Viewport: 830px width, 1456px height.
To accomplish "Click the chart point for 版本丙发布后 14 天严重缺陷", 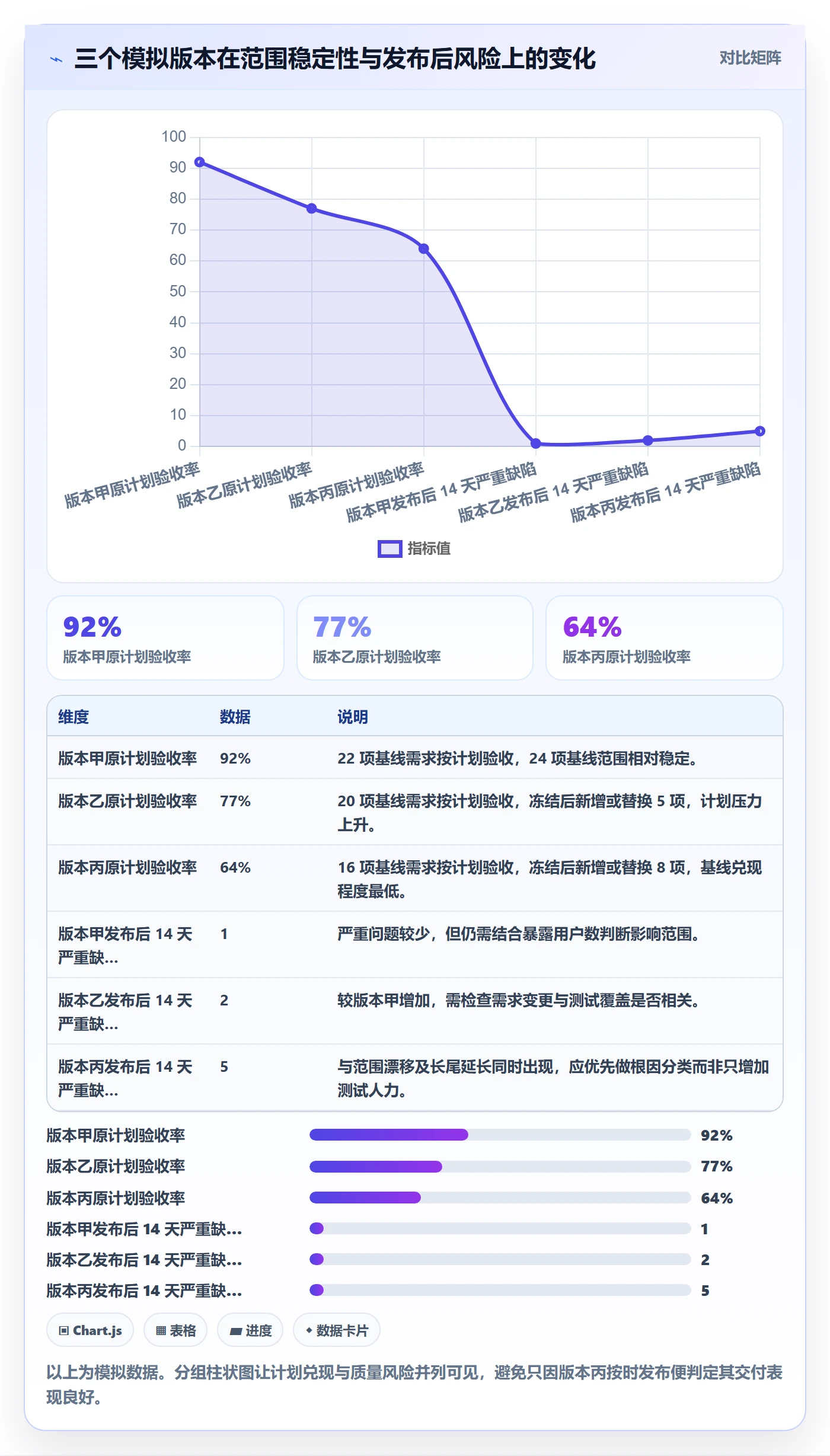I will (x=760, y=431).
